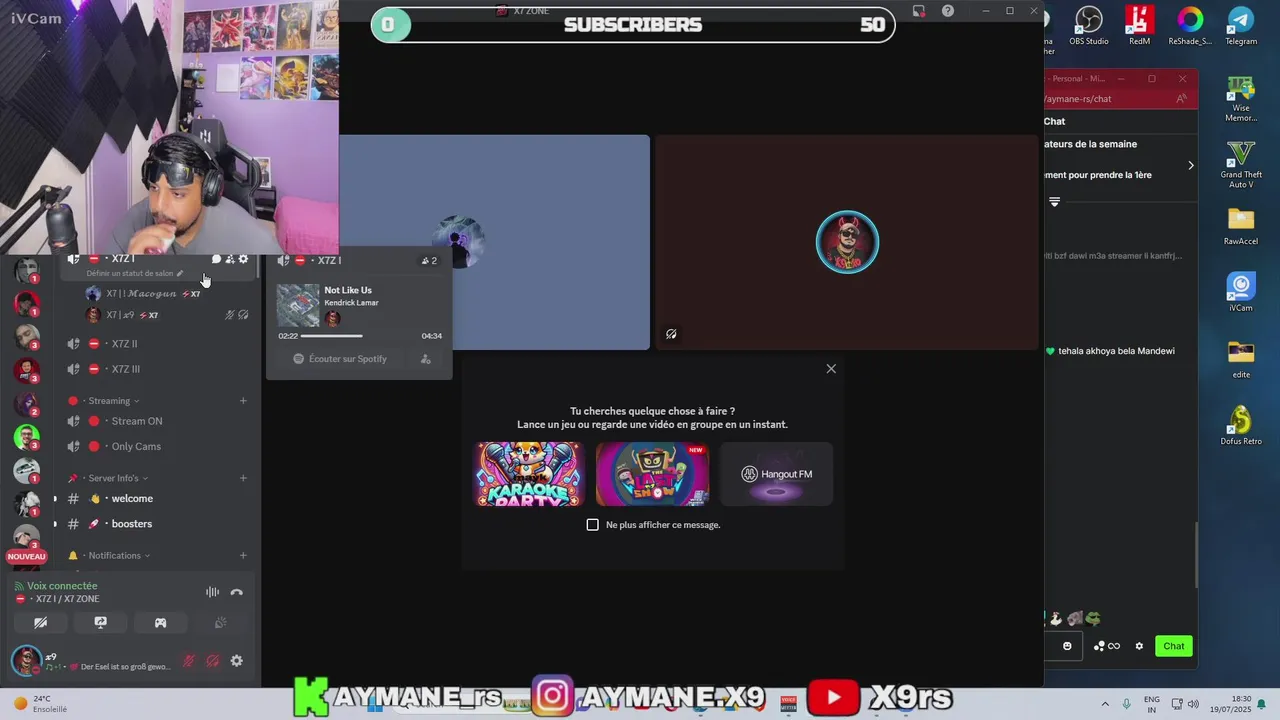
Task: Open the Telegram desktop shortcut
Action: pyautogui.click(x=1241, y=26)
